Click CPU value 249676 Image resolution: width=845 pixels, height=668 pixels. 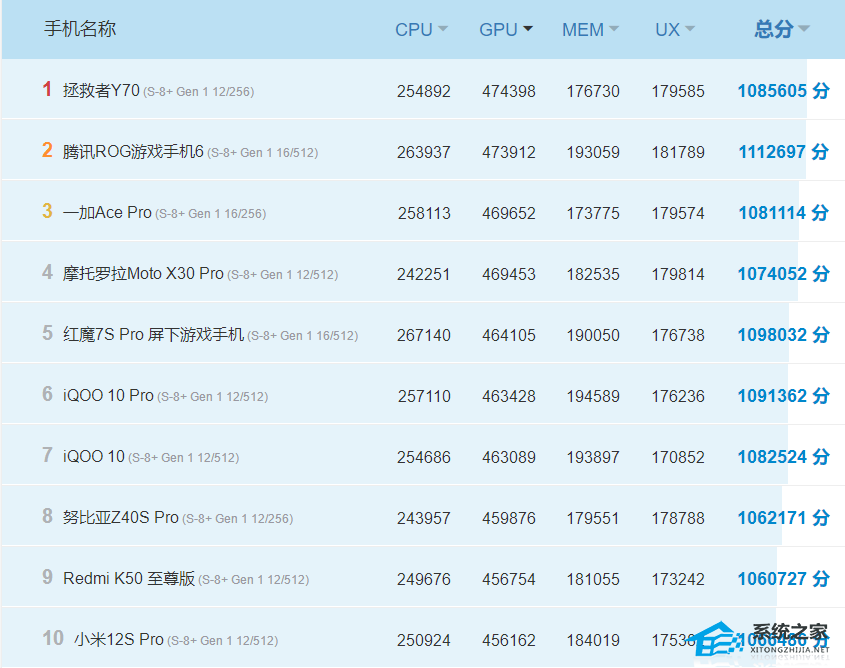tap(424, 578)
